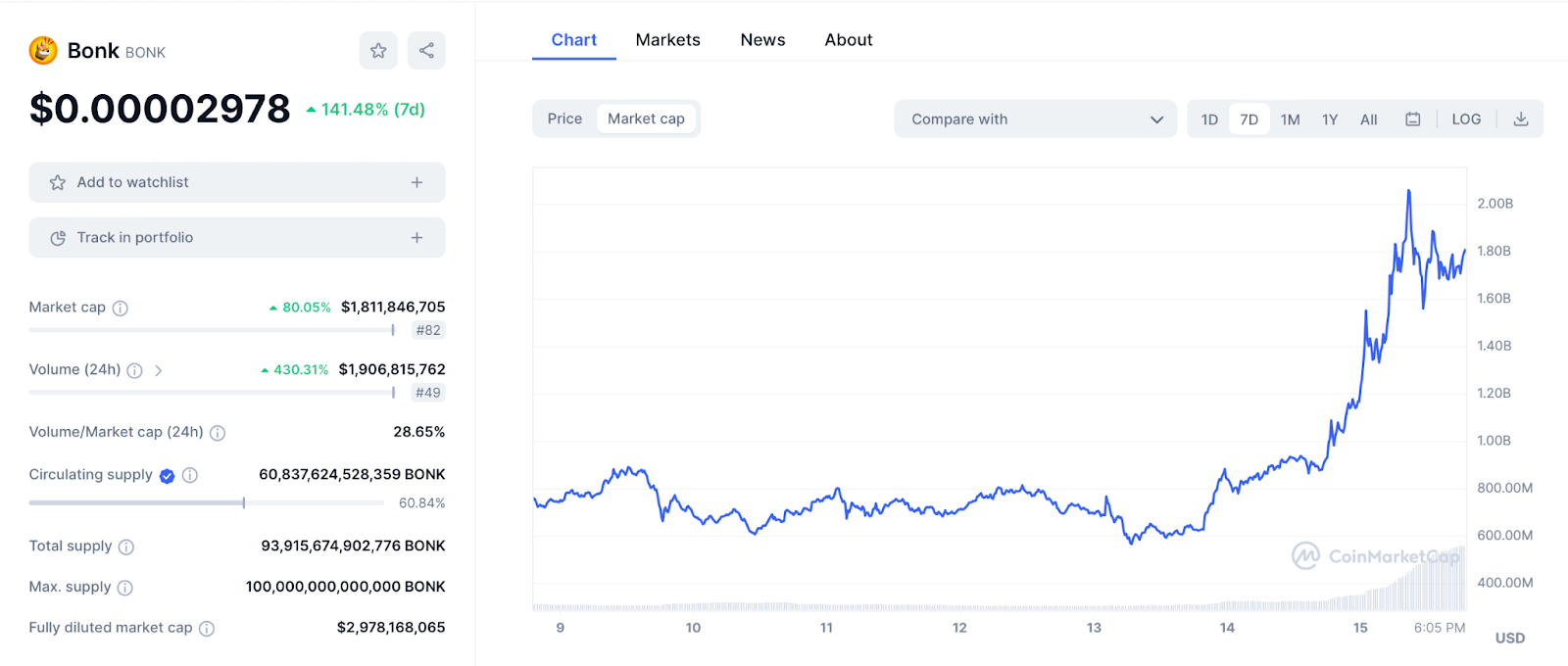The image size is (1568, 666).
Task: Click the 6:05 PM time label
Action: coord(1440,628)
